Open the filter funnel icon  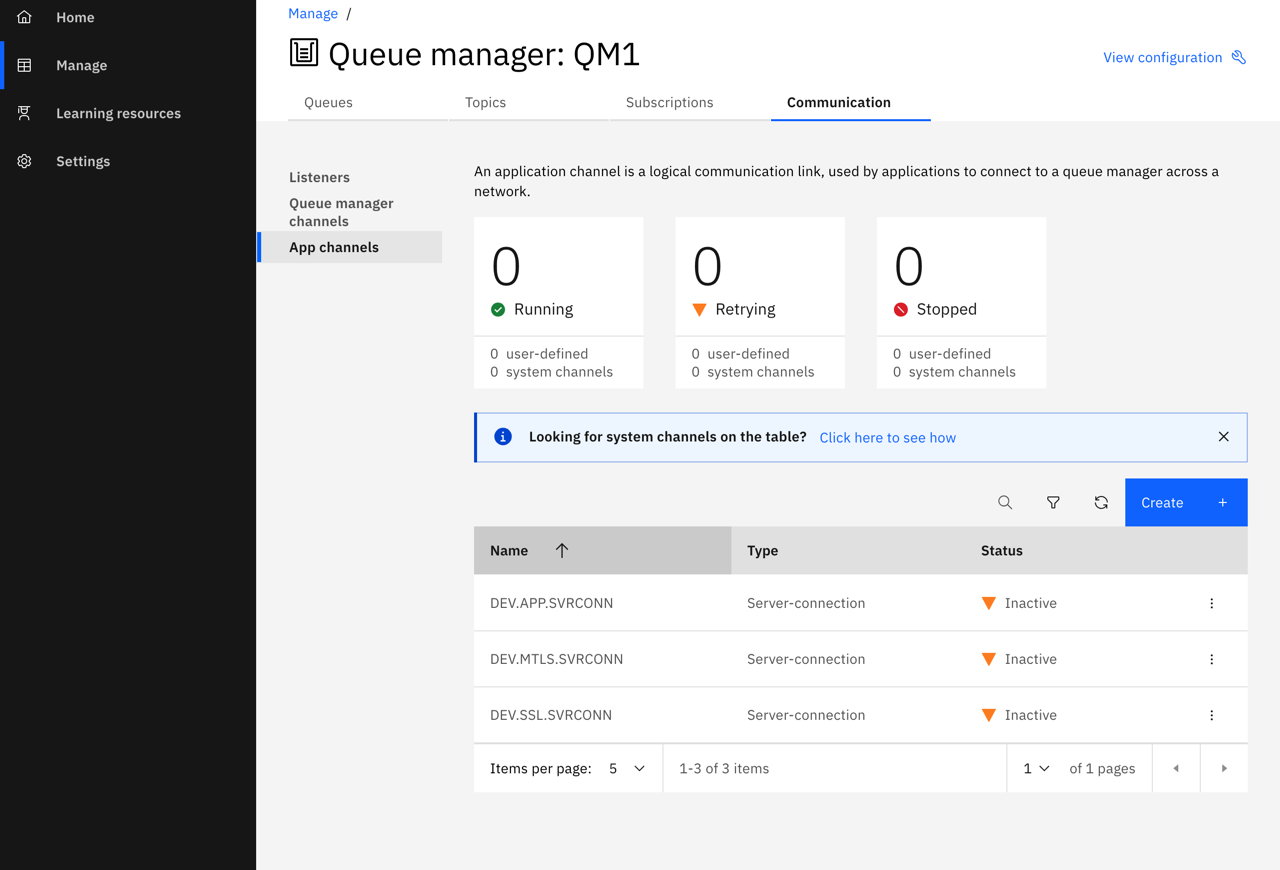[x=1053, y=502]
